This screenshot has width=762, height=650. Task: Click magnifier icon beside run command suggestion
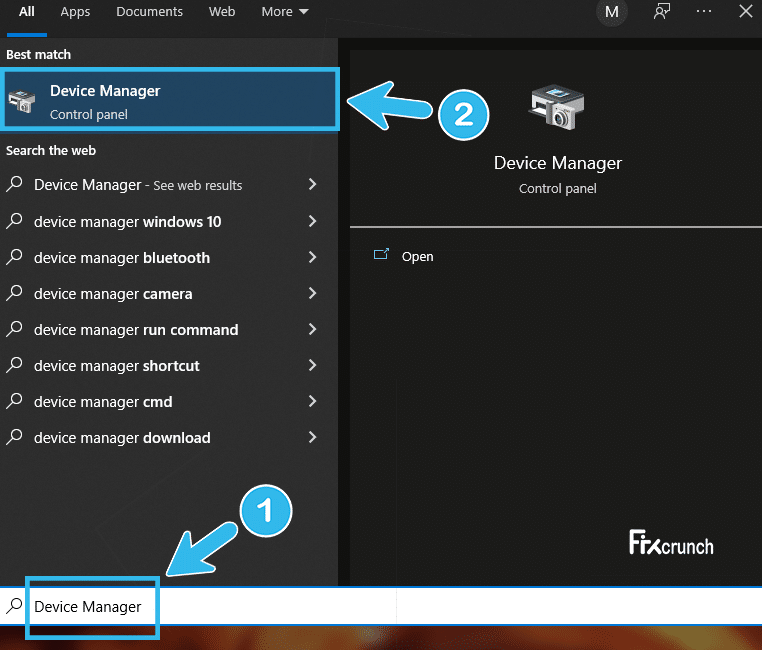[x=14, y=329]
